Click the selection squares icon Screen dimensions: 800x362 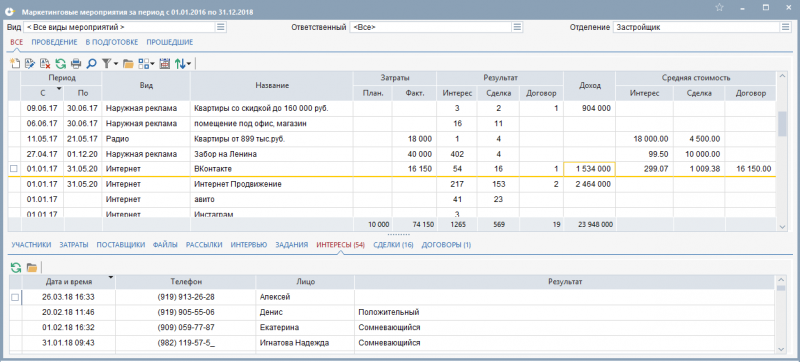click(x=143, y=64)
